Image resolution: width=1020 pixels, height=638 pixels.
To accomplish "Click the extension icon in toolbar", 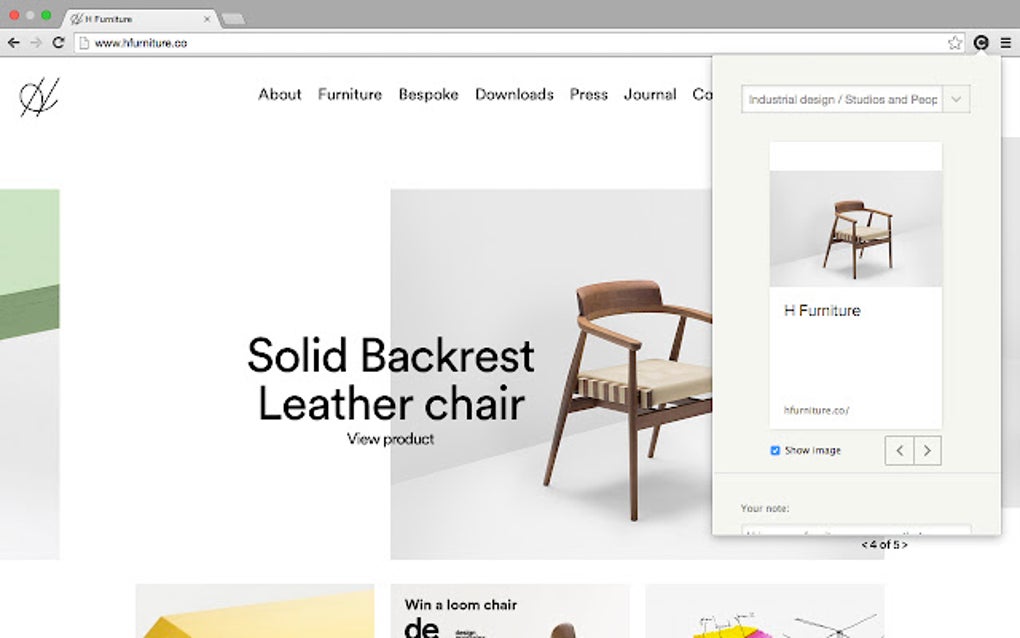I will pyautogui.click(x=981, y=43).
